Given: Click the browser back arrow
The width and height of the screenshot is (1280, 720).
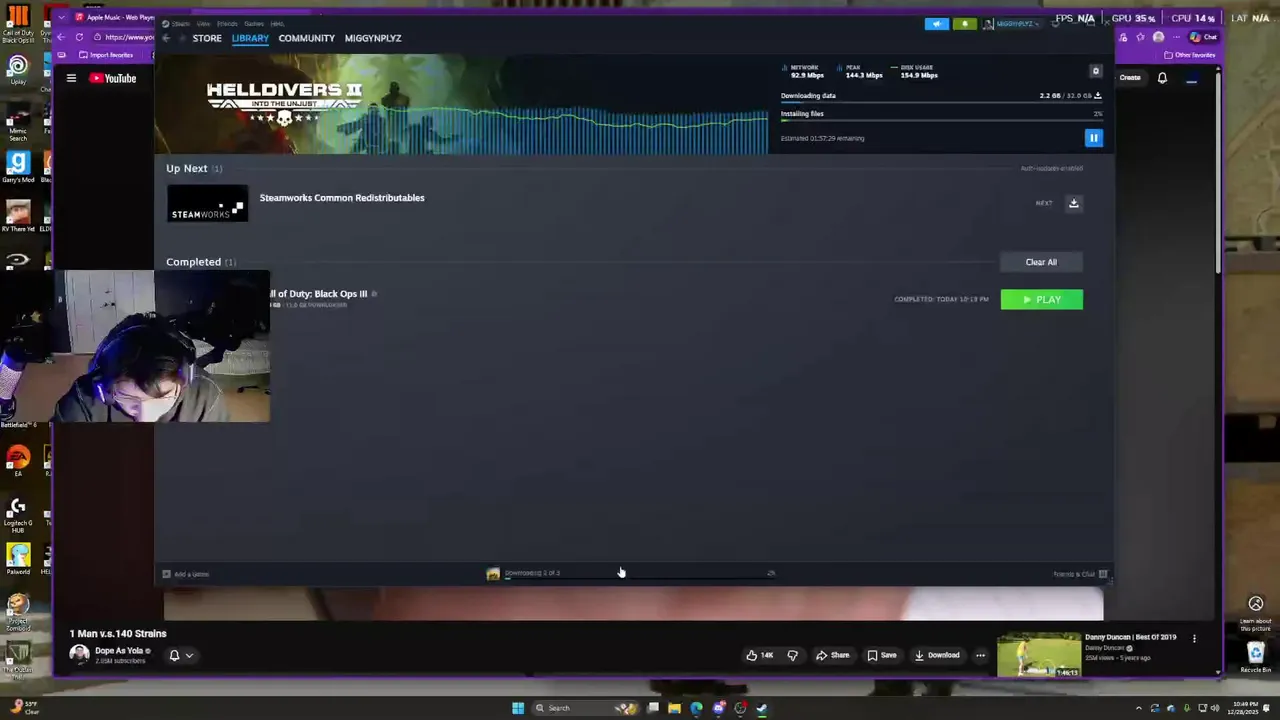Looking at the screenshot, I should pos(62,37).
